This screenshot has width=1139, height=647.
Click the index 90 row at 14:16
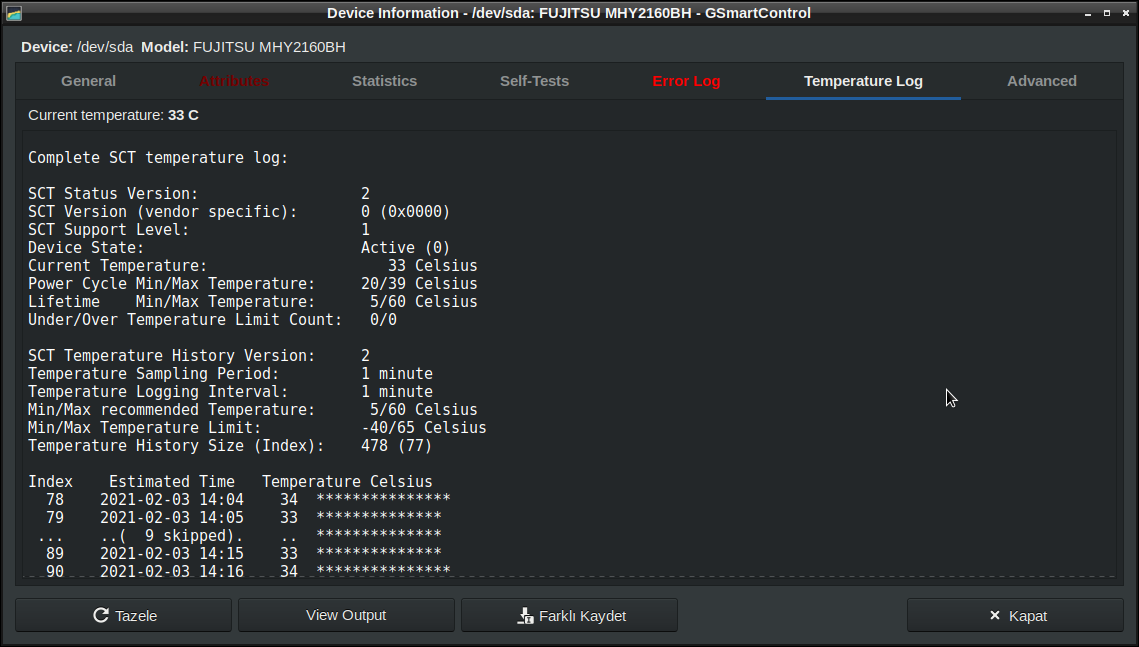pos(248,571)
